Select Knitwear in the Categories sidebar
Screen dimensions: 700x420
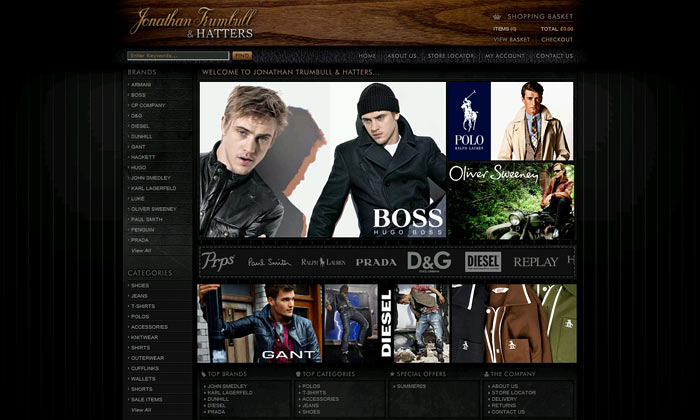click(144, 337)
